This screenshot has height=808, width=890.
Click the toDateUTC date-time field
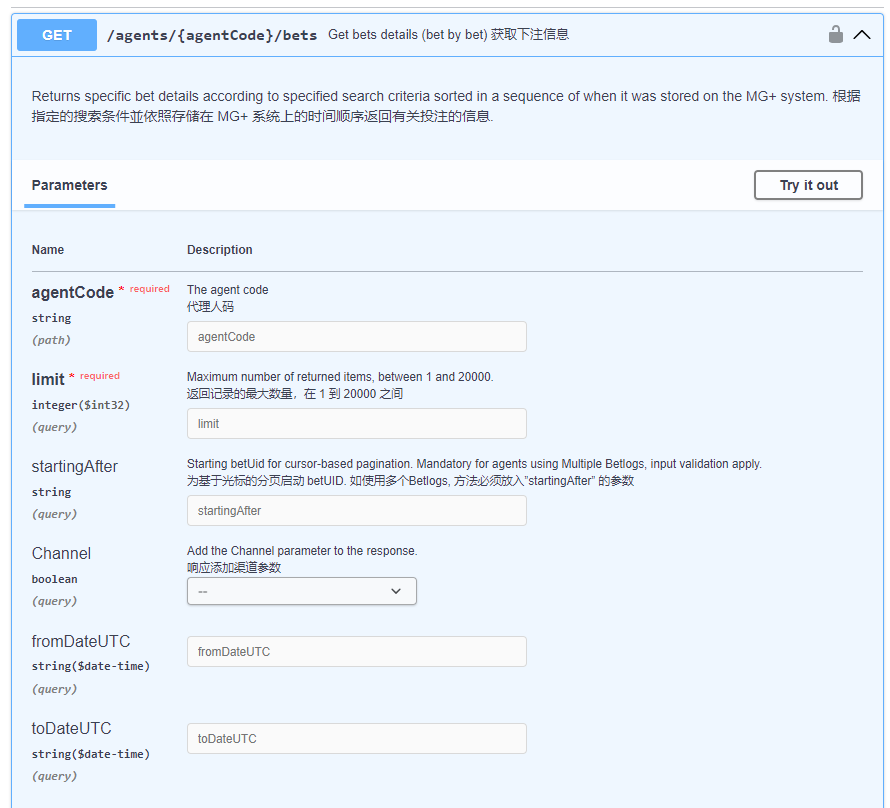click(x=356, y=739)
